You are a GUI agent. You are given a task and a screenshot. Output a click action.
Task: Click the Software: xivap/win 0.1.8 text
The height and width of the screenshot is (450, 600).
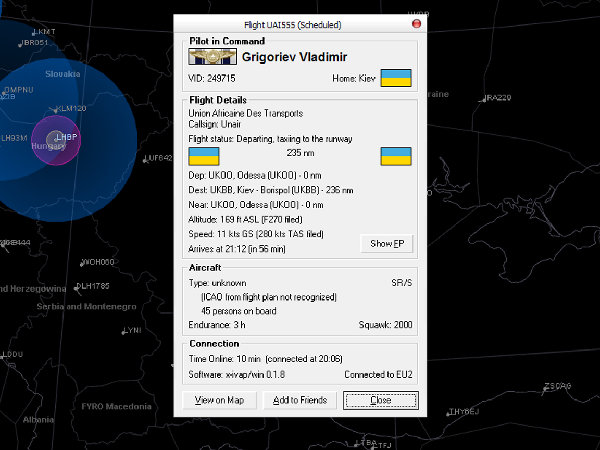(237, 374)
